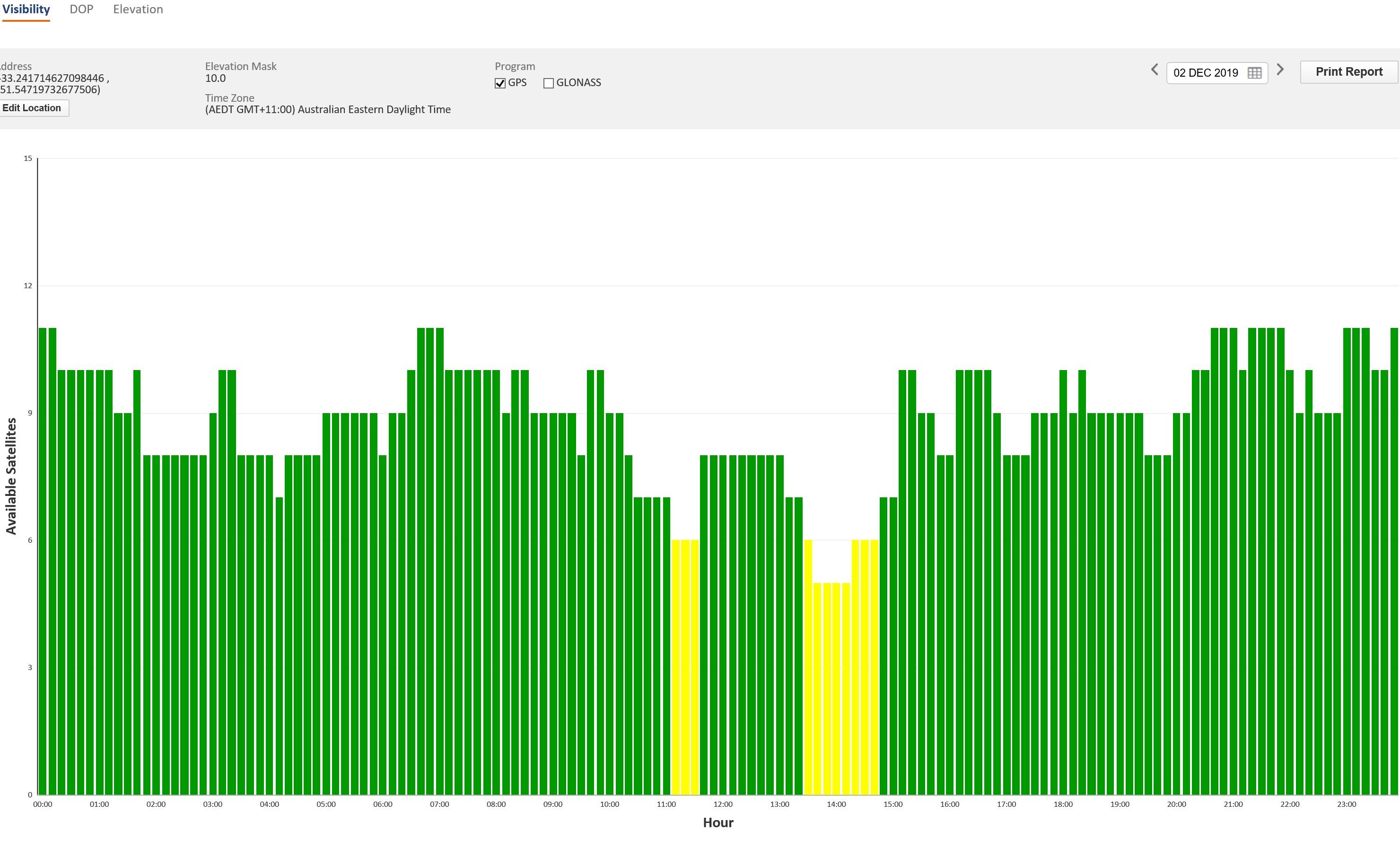
Task: Uncheck the GPS program checkbox
Action: [x=500, y=84]
